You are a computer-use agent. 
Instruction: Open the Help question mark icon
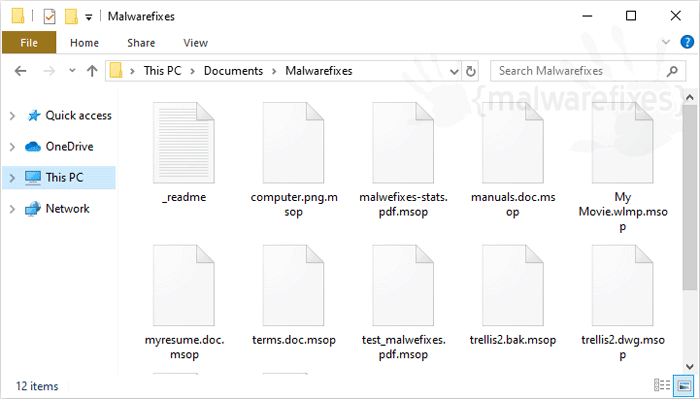tap(687, 42)
